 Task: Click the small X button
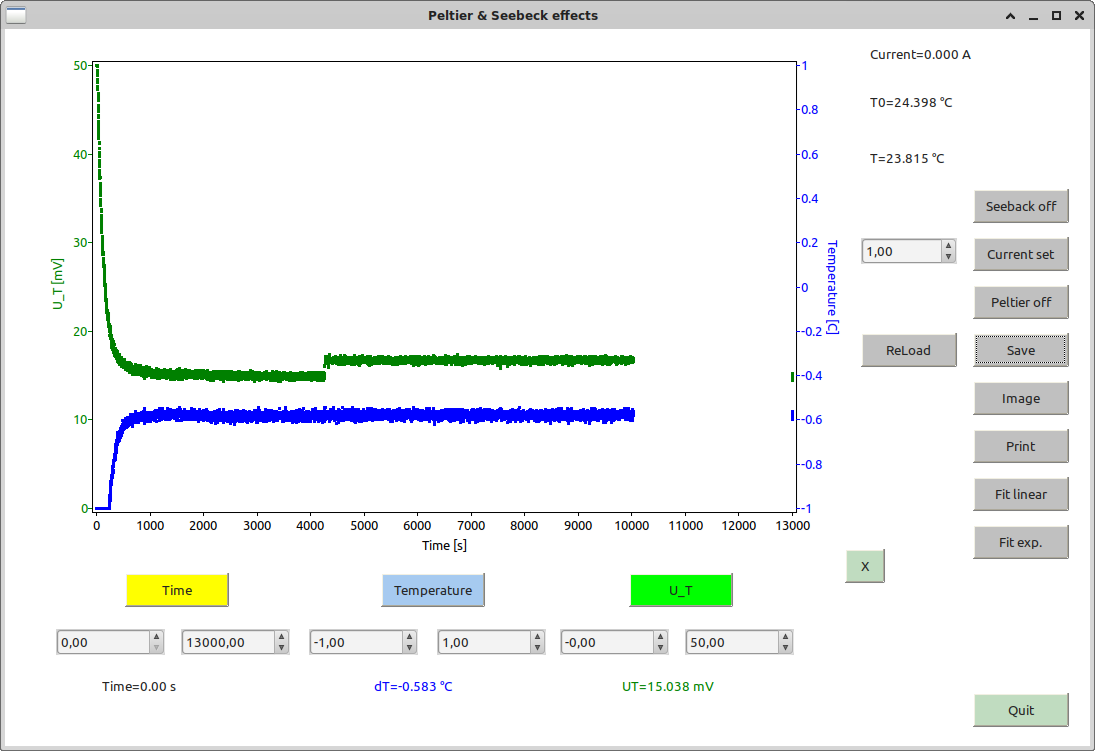click(865, 567)
